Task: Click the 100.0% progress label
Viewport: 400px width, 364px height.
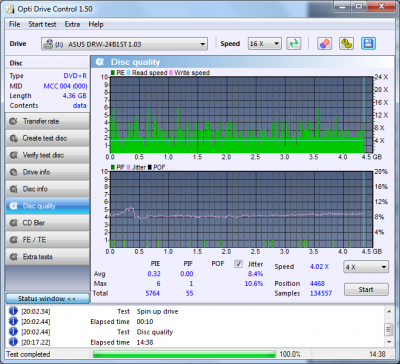Action: [x=290, y=354]
